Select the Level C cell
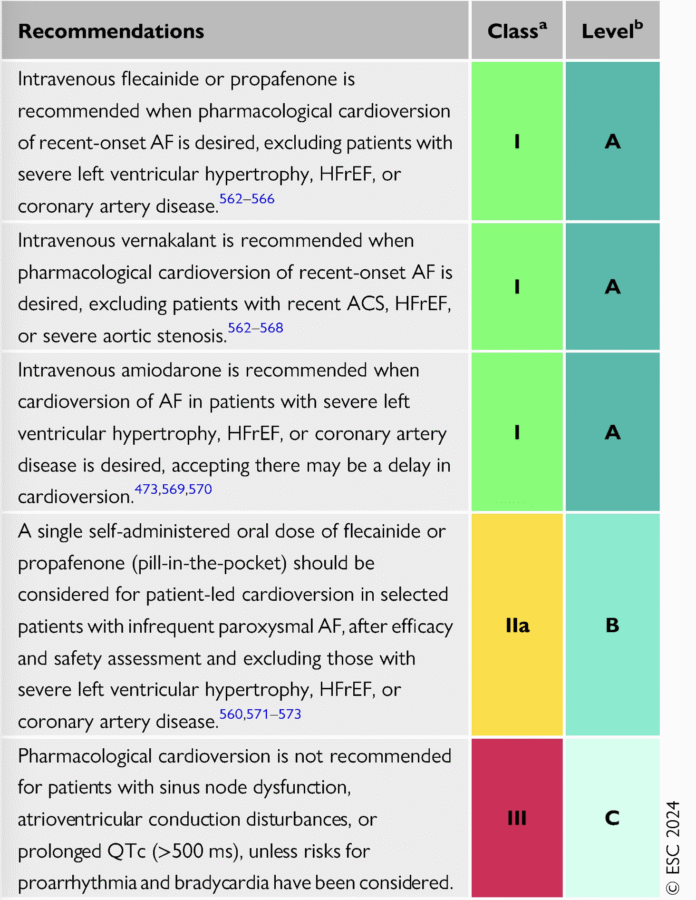 [x=613, y=818]
